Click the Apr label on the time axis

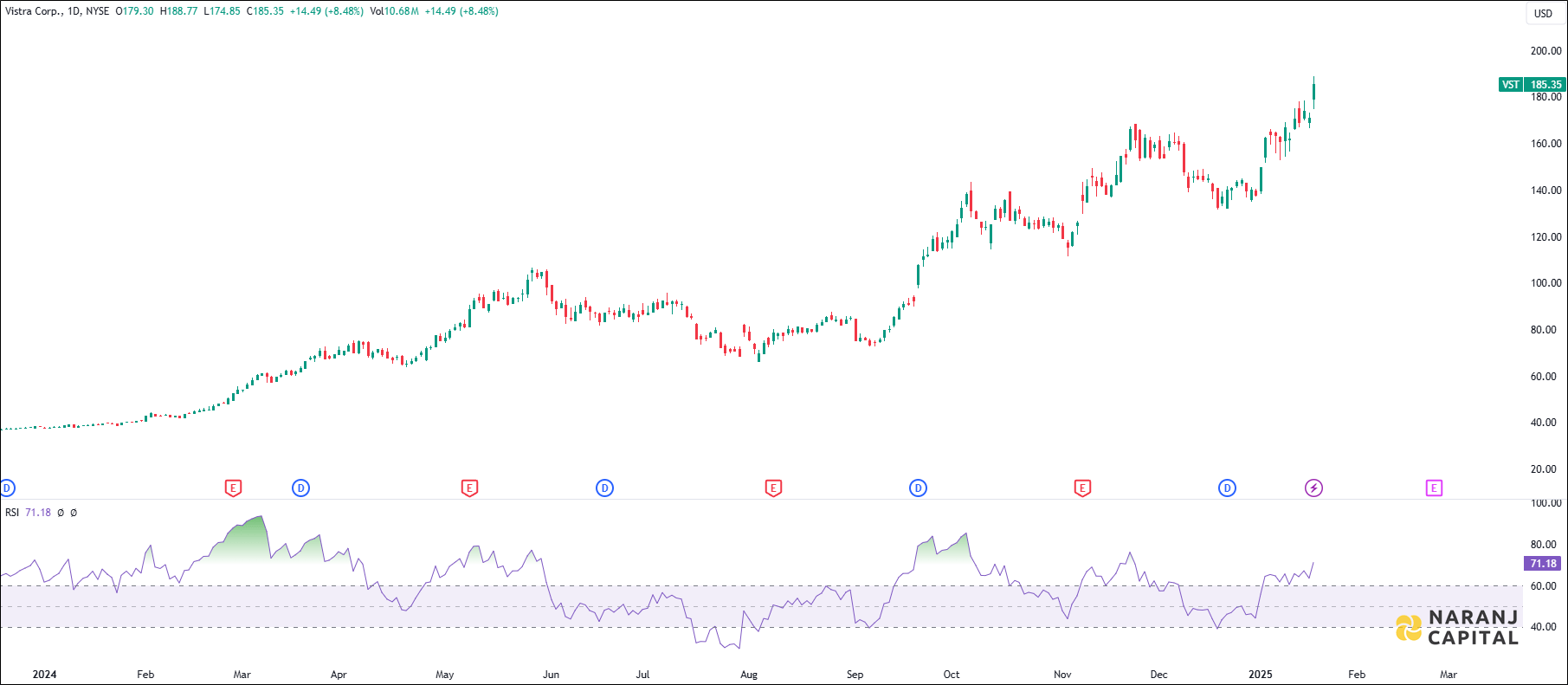coord(339,675)
